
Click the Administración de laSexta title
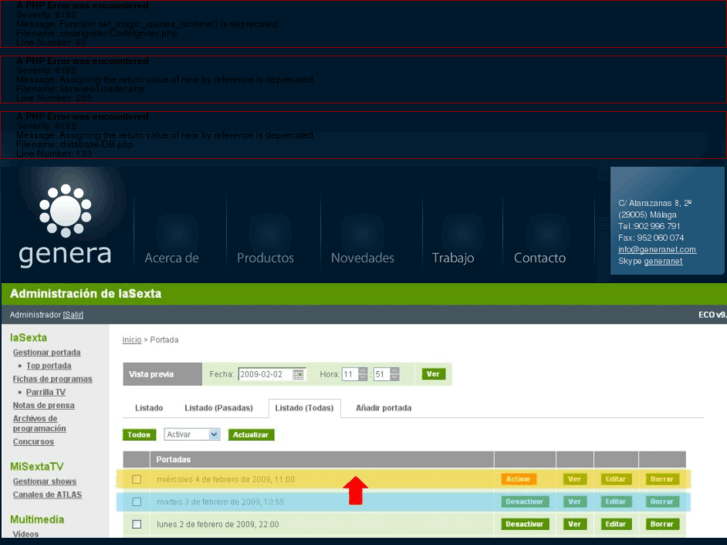point(86,294)
